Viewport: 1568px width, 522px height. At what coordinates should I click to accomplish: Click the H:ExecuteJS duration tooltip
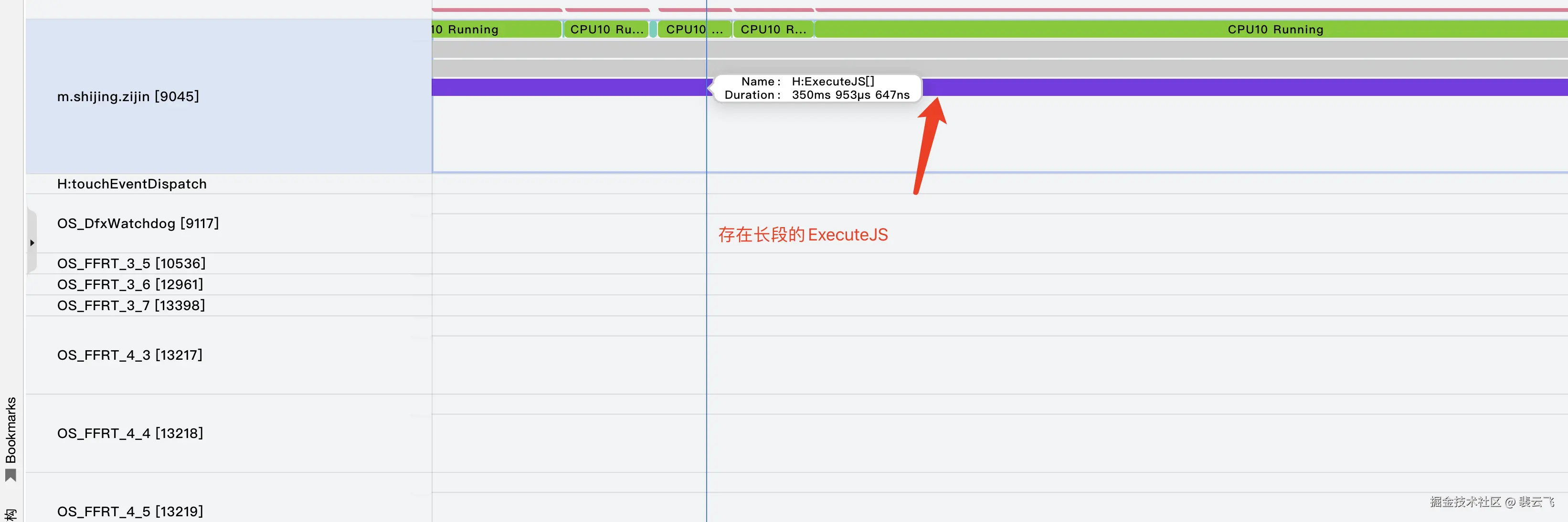click(816, 88)
